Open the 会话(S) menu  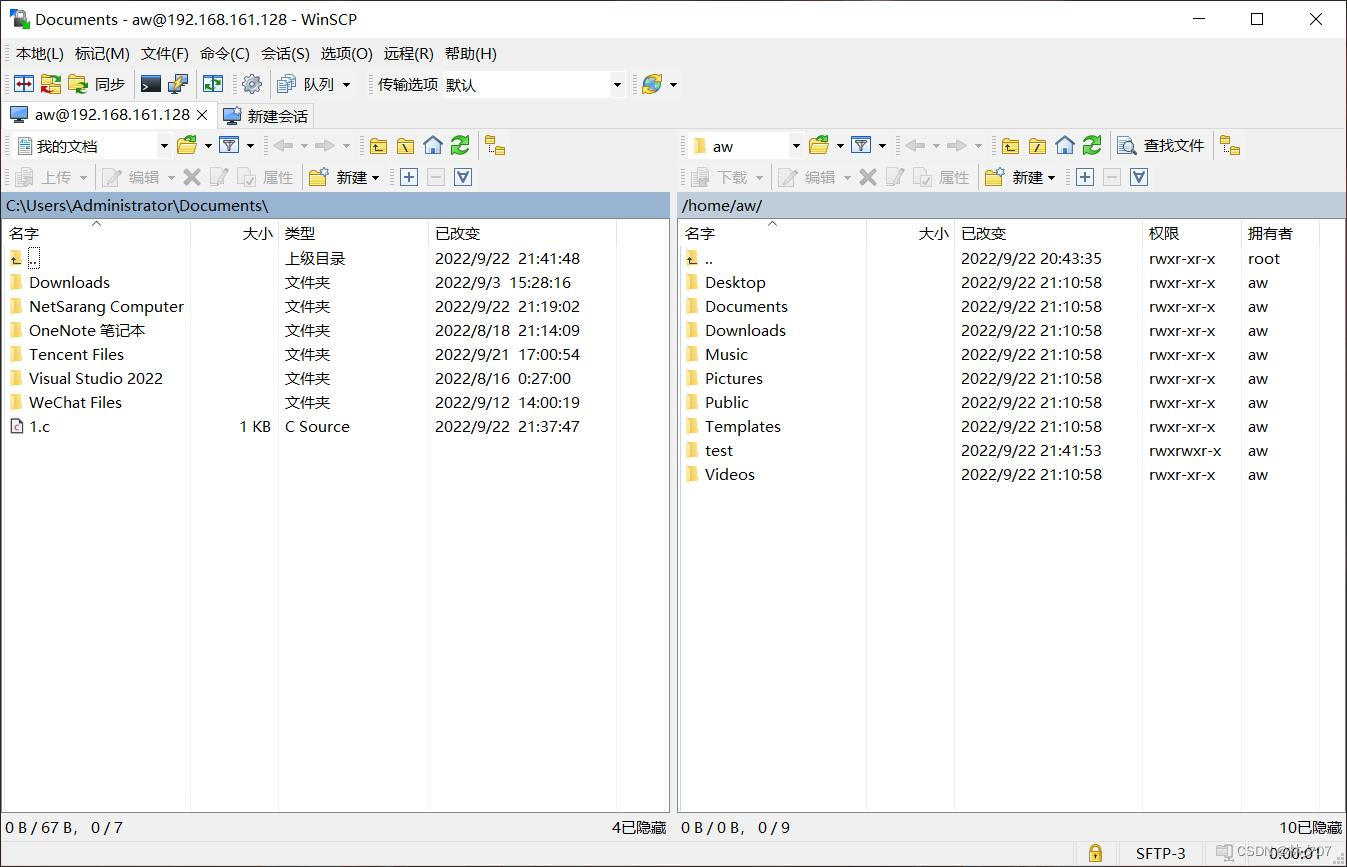point(285,54)
